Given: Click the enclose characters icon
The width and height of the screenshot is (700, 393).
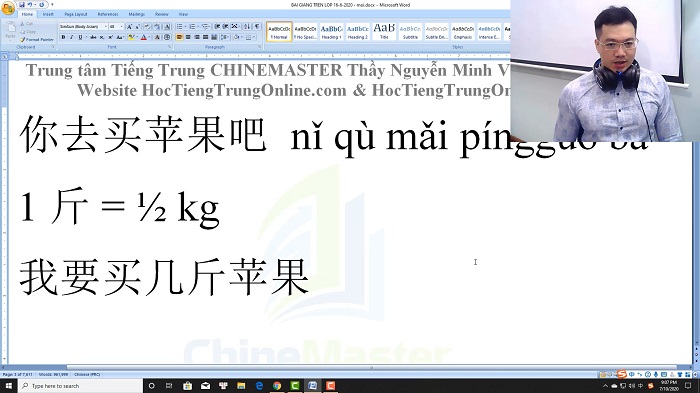Looking at the screenshot, I should coord(167,37).
